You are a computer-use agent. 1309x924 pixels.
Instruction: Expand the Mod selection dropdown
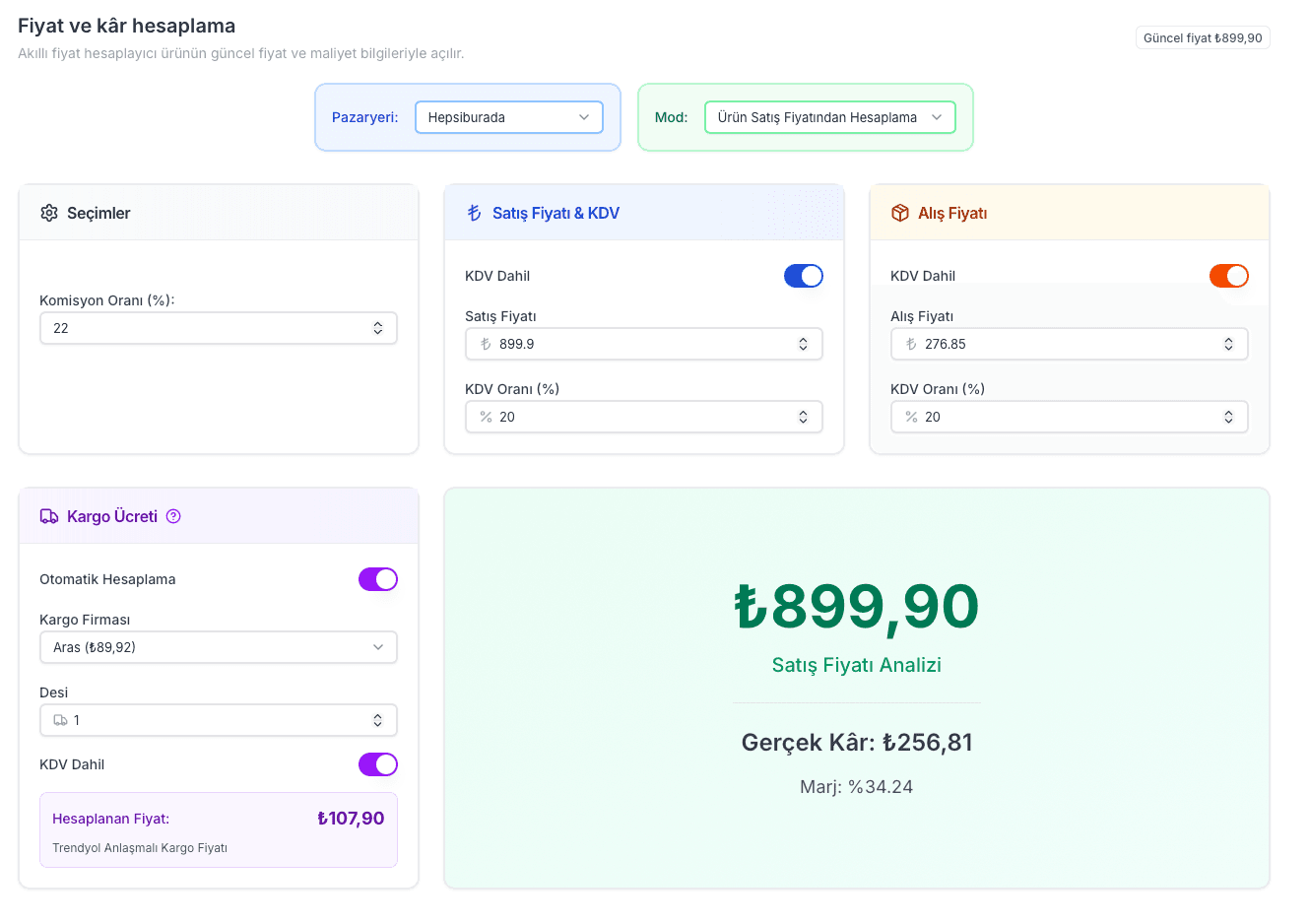(830, 117)
